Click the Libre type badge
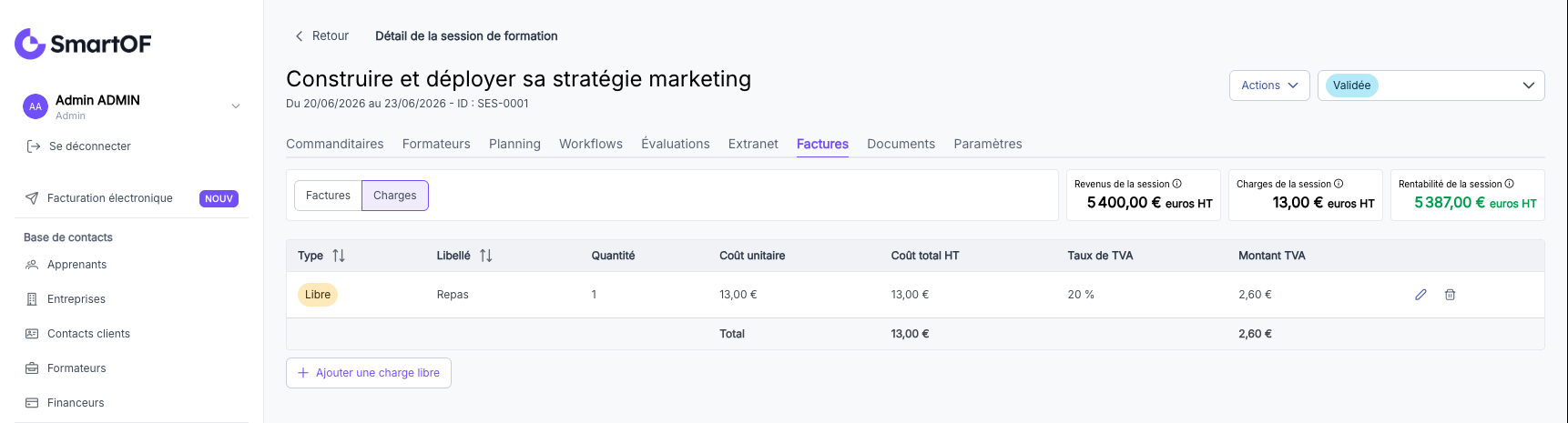Viewport: 1568px width, 423px height. point(318,295)
